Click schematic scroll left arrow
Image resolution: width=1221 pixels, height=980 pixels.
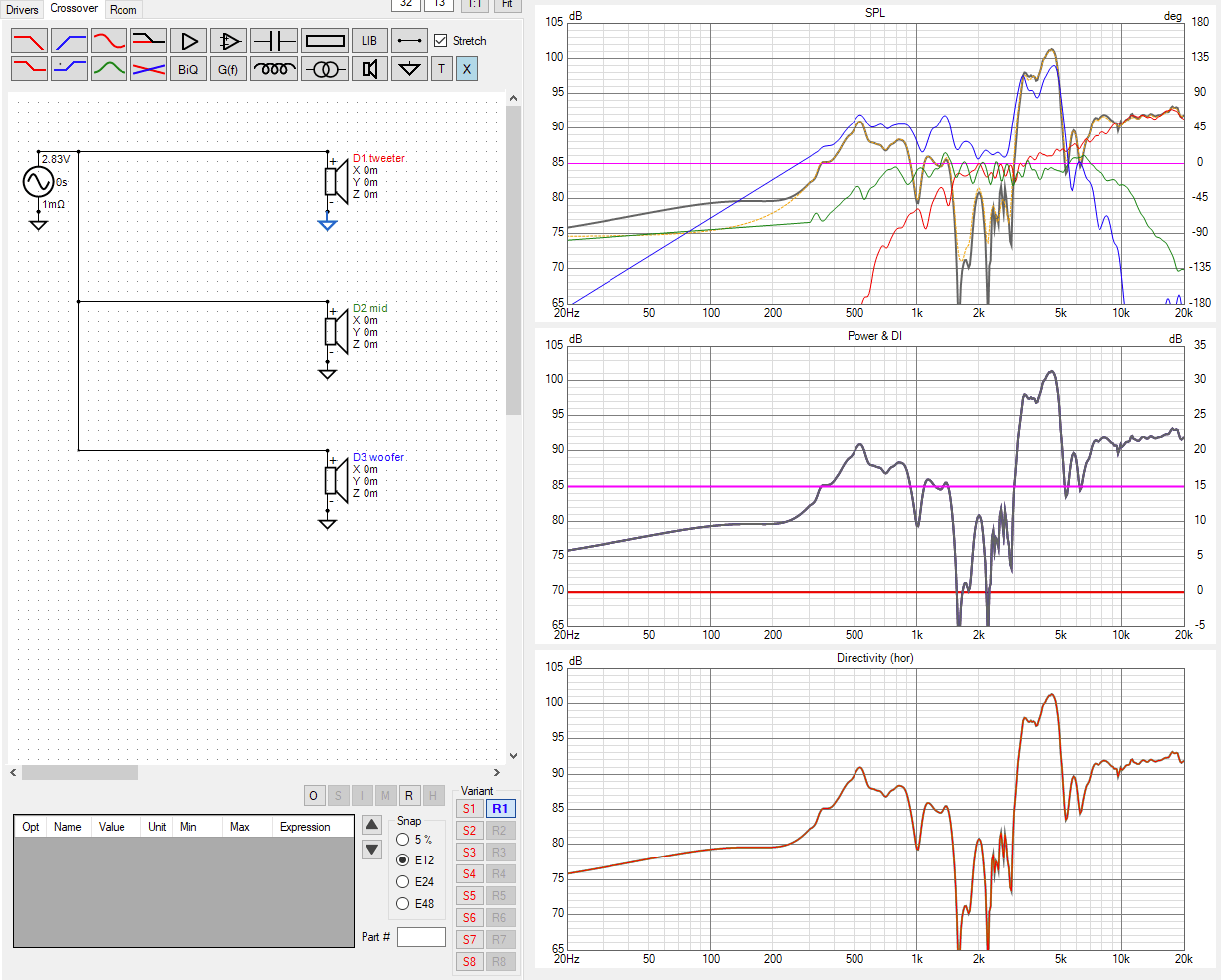(x=14, y=772)
